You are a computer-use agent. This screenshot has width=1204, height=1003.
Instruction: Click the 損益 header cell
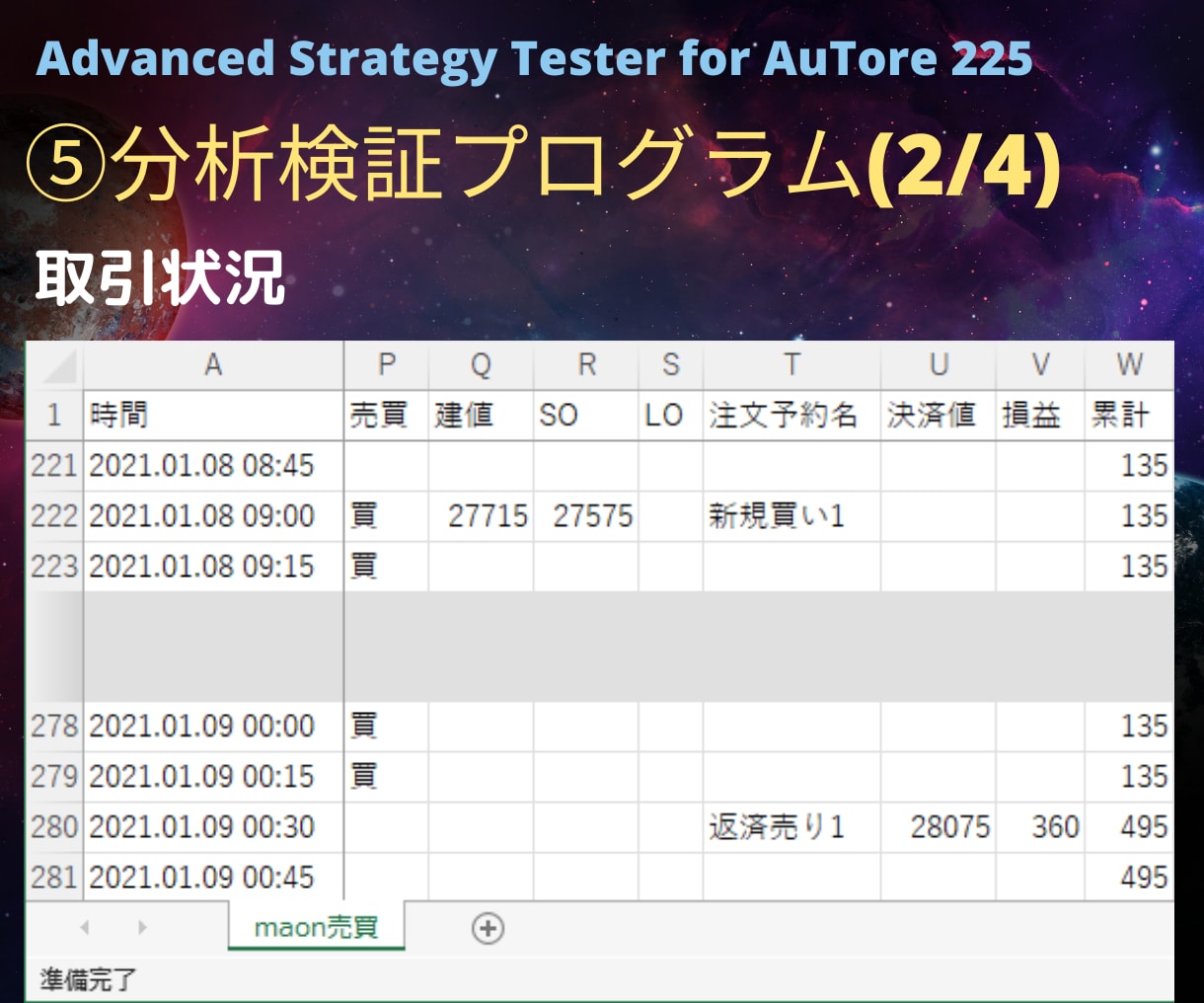point(1040,415)
